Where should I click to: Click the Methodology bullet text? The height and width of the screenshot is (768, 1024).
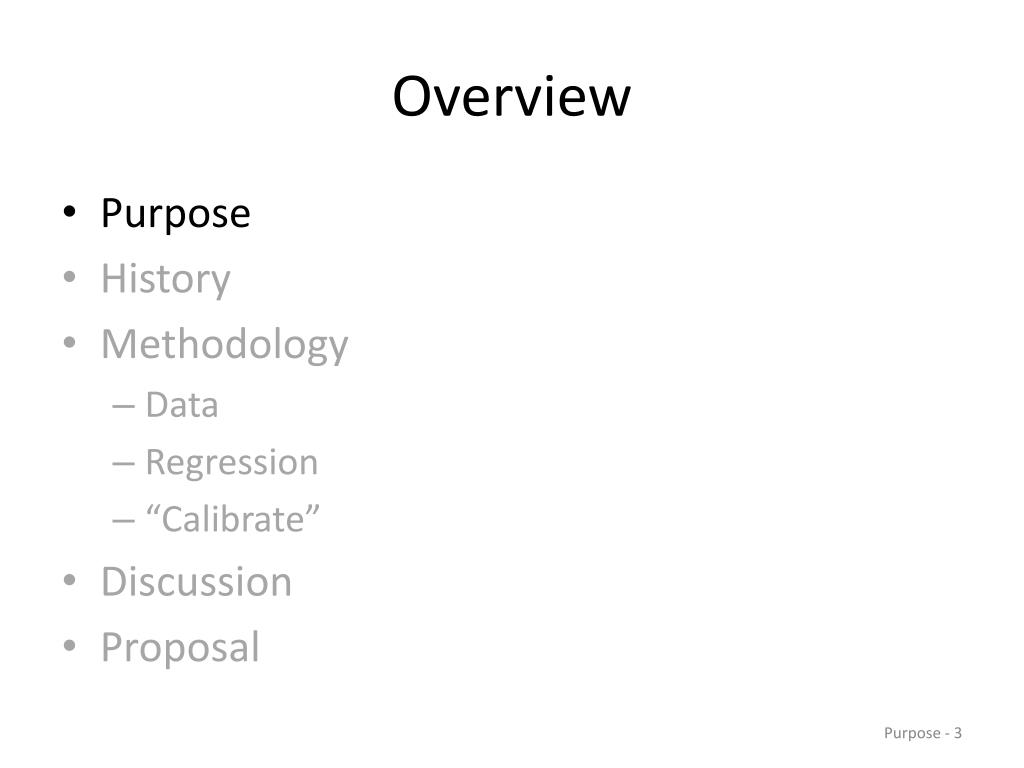pos(225,344)
